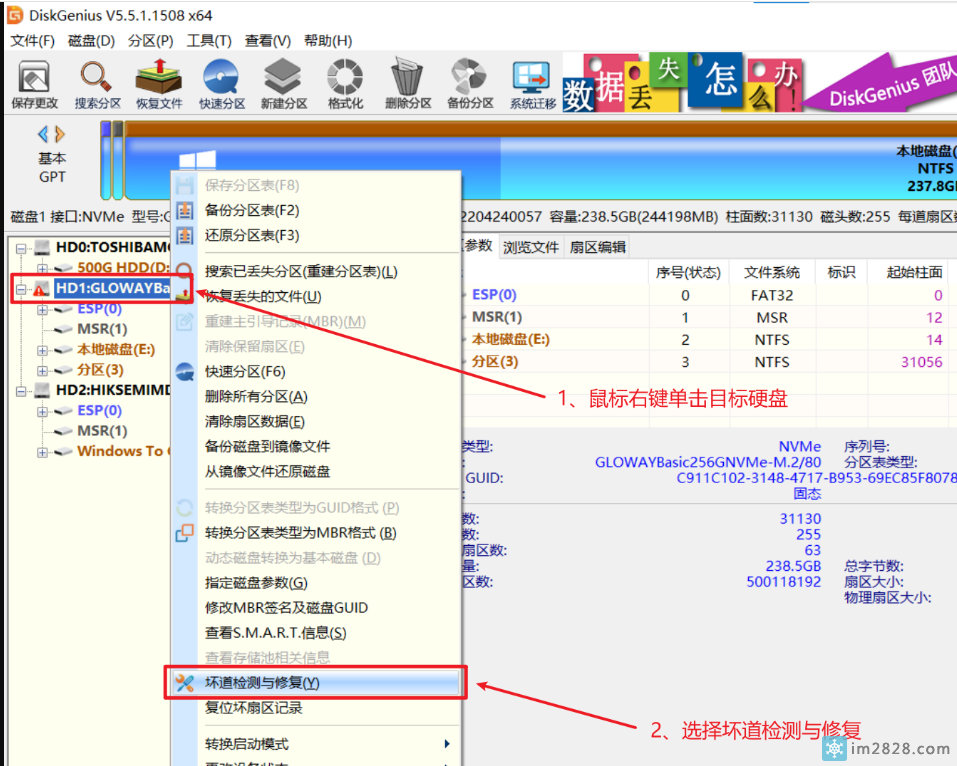Image resolution: width=957 pixels, height=766 pixels.
Task: Choose 复位坏扇区记录 menu entry
Action: [315, 708]
